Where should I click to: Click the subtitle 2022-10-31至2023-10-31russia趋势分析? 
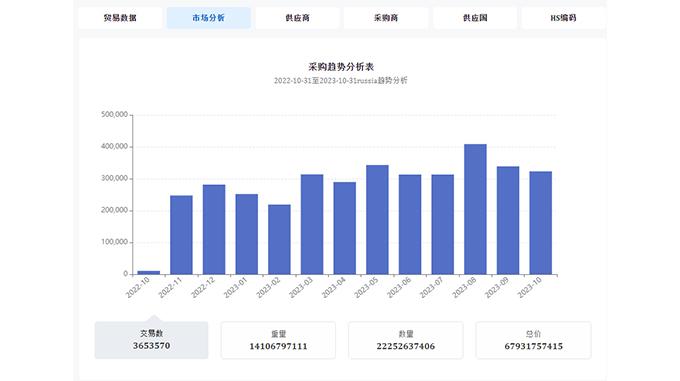(x=340, y=81)
